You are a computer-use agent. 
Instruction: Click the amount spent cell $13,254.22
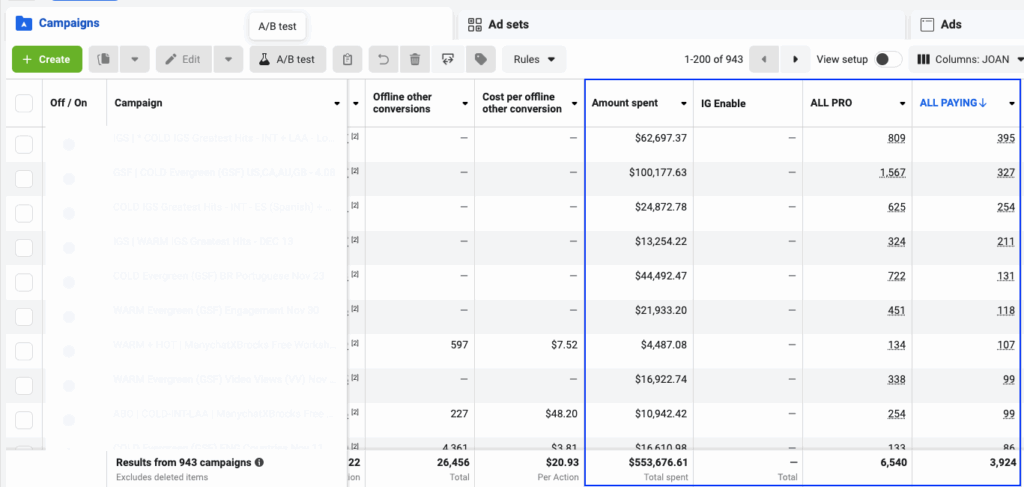661,242
